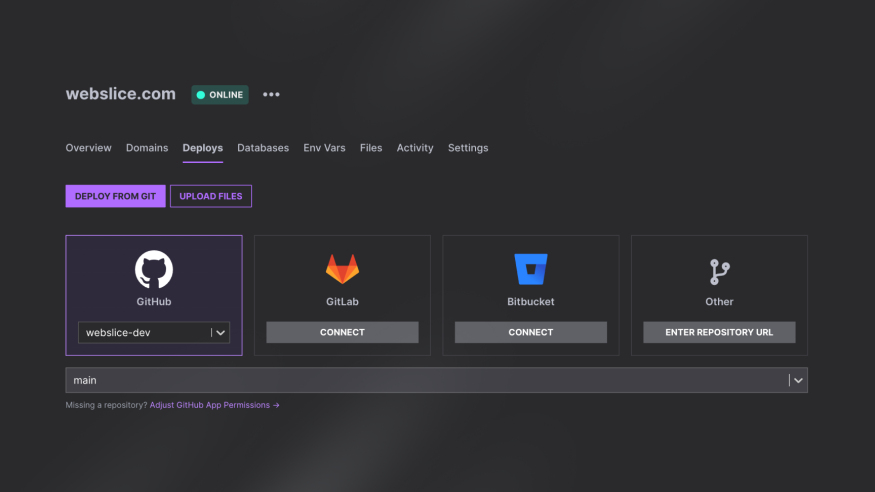Switch to the Files tab

click(371, 148)
